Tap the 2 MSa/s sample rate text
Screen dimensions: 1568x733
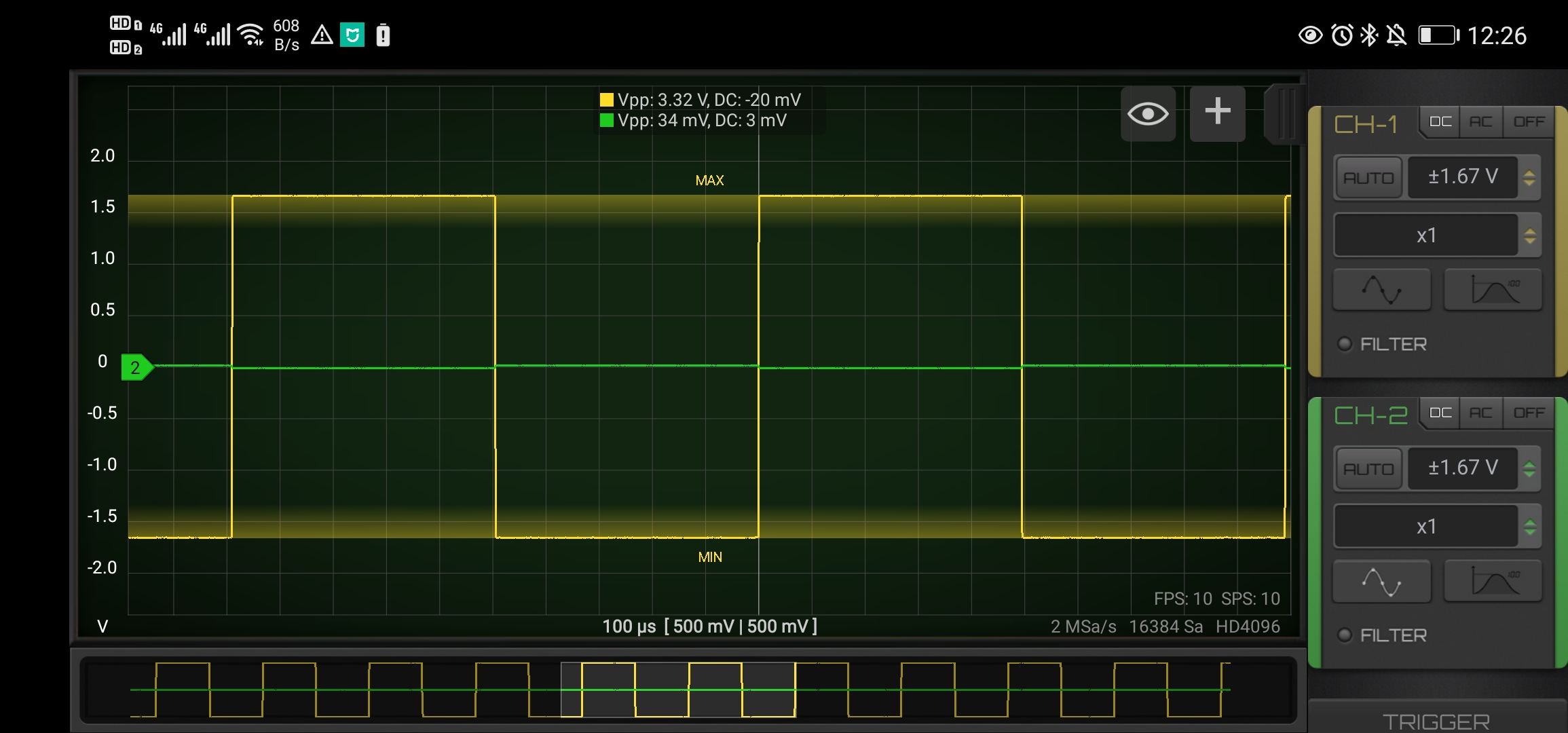tap(1083, 626)
